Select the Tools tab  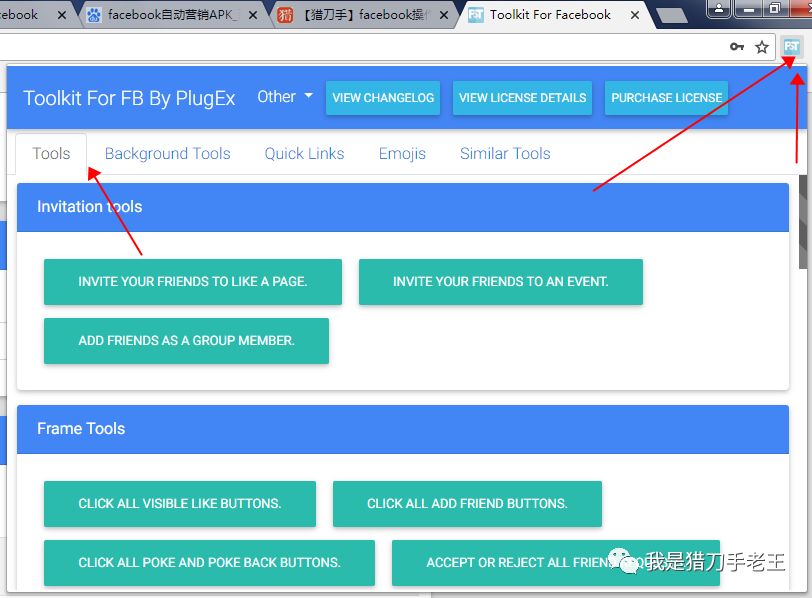(x=51, y=154)
